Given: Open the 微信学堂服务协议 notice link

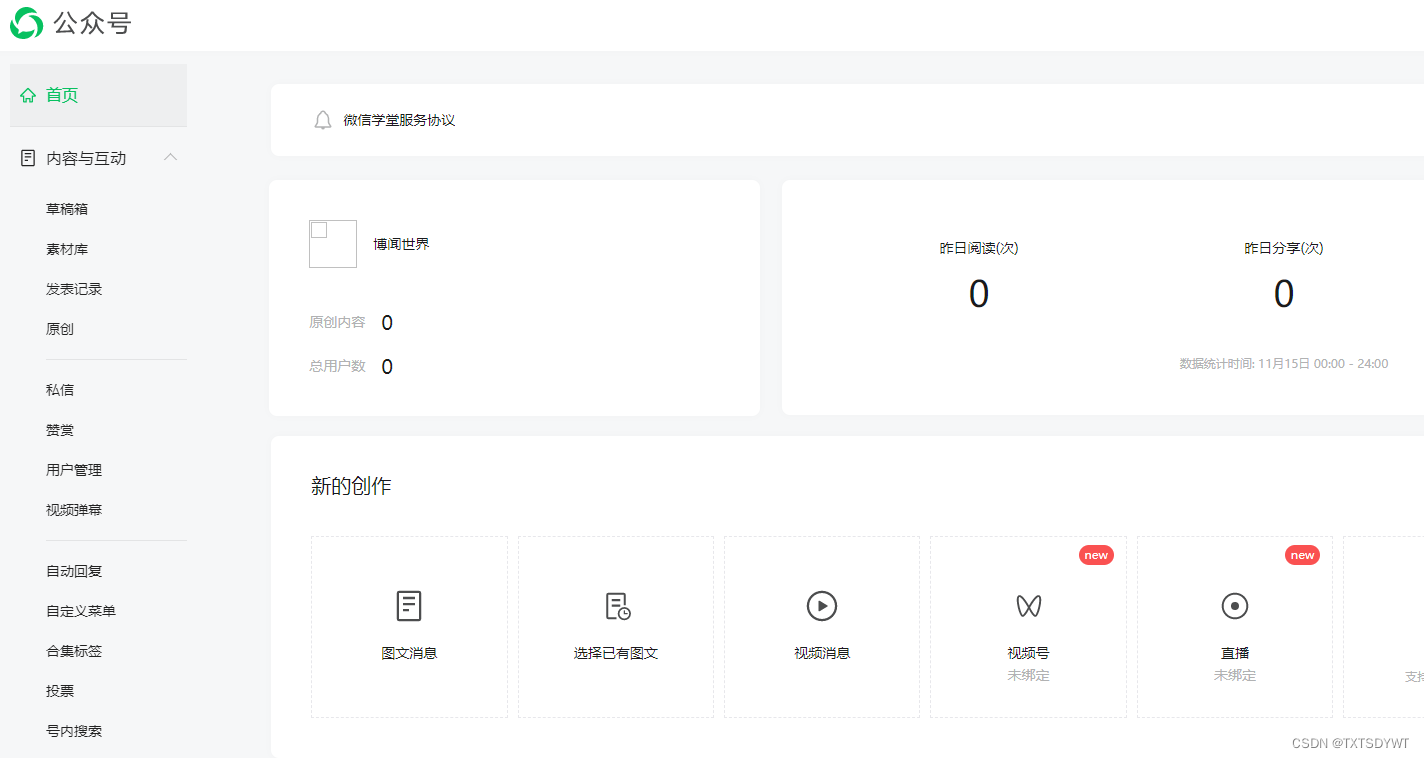Looking at the screenshot, I should point(399,120).
